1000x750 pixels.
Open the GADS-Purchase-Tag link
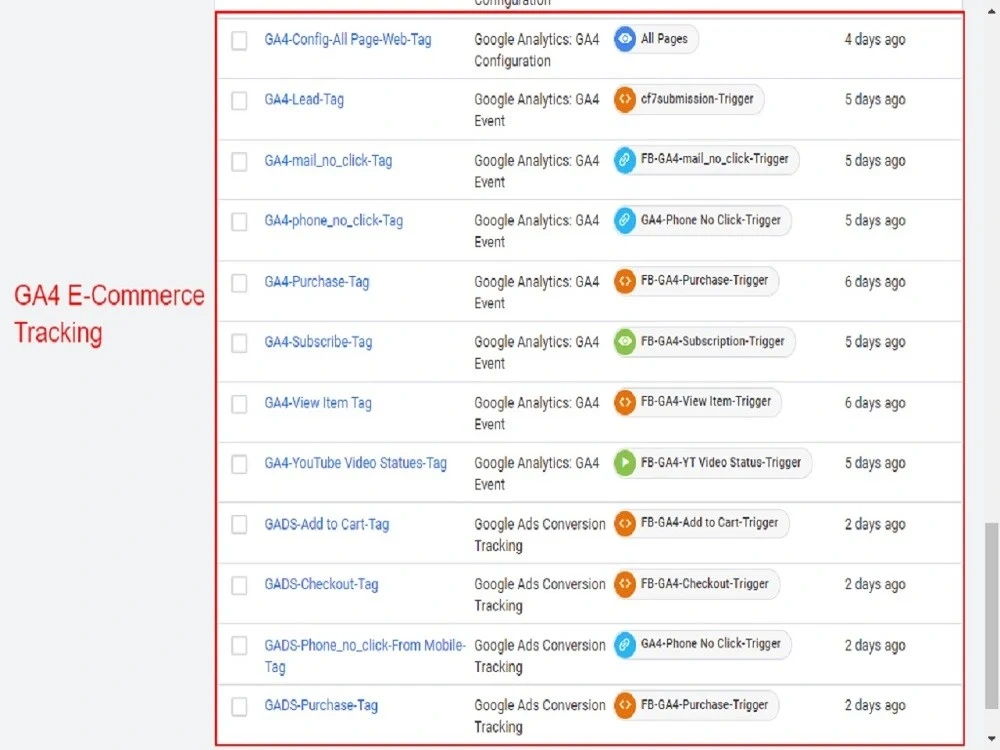click(x=320, y=705)
